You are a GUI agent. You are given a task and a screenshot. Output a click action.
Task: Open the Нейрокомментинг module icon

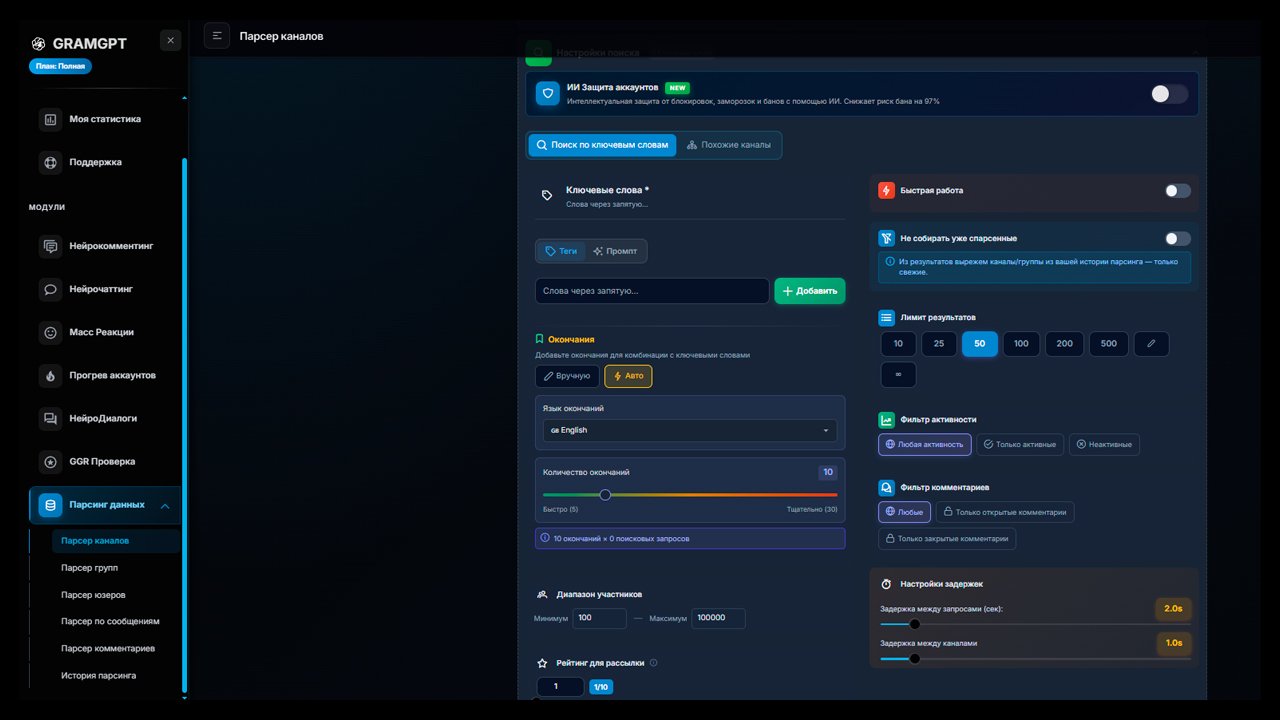pyautogui.click(x=50, y=246)
